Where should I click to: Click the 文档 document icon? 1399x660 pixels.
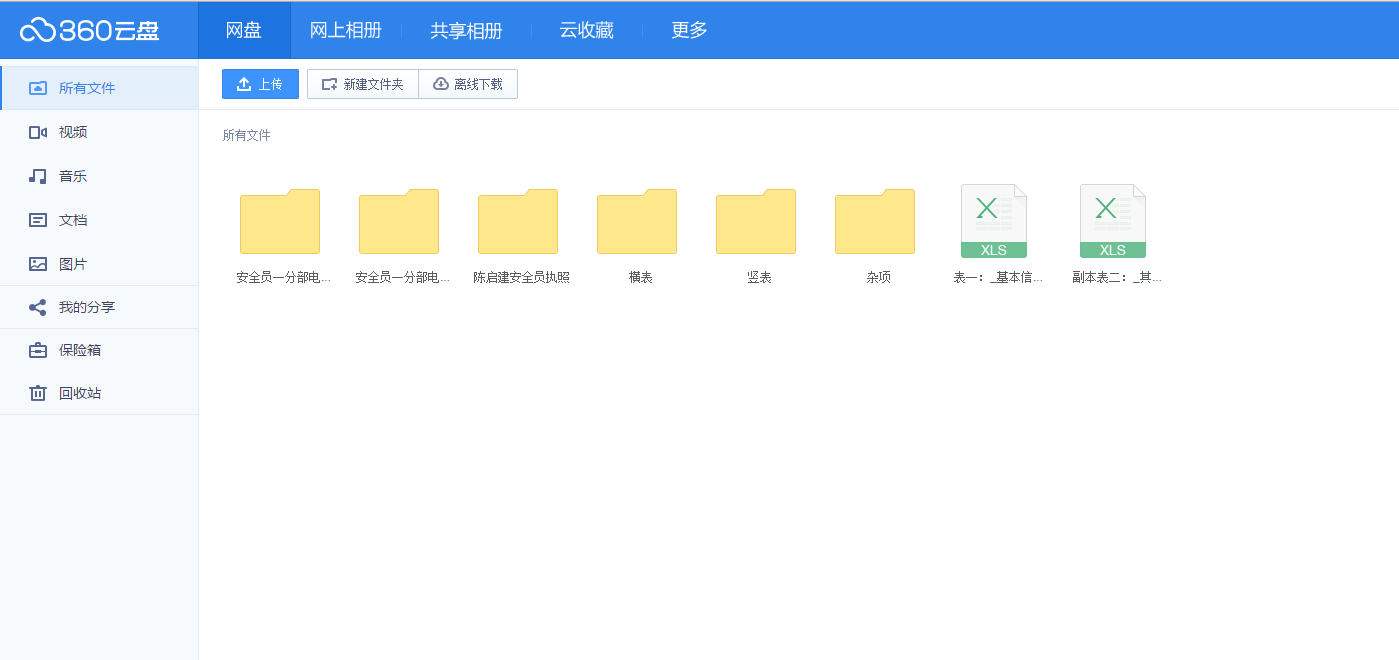click(x=38, y=220)
